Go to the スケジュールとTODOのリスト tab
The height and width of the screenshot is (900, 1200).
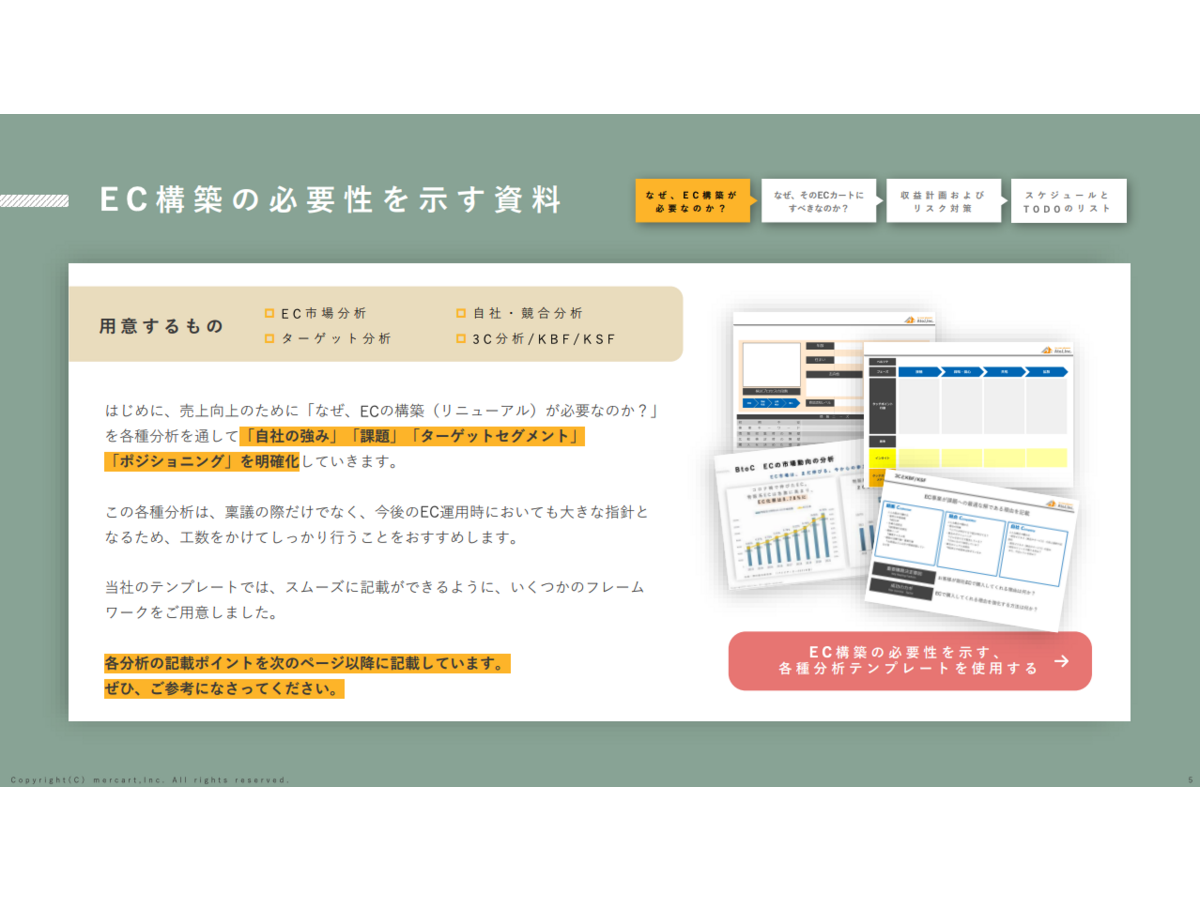(x=1067, y=201)
